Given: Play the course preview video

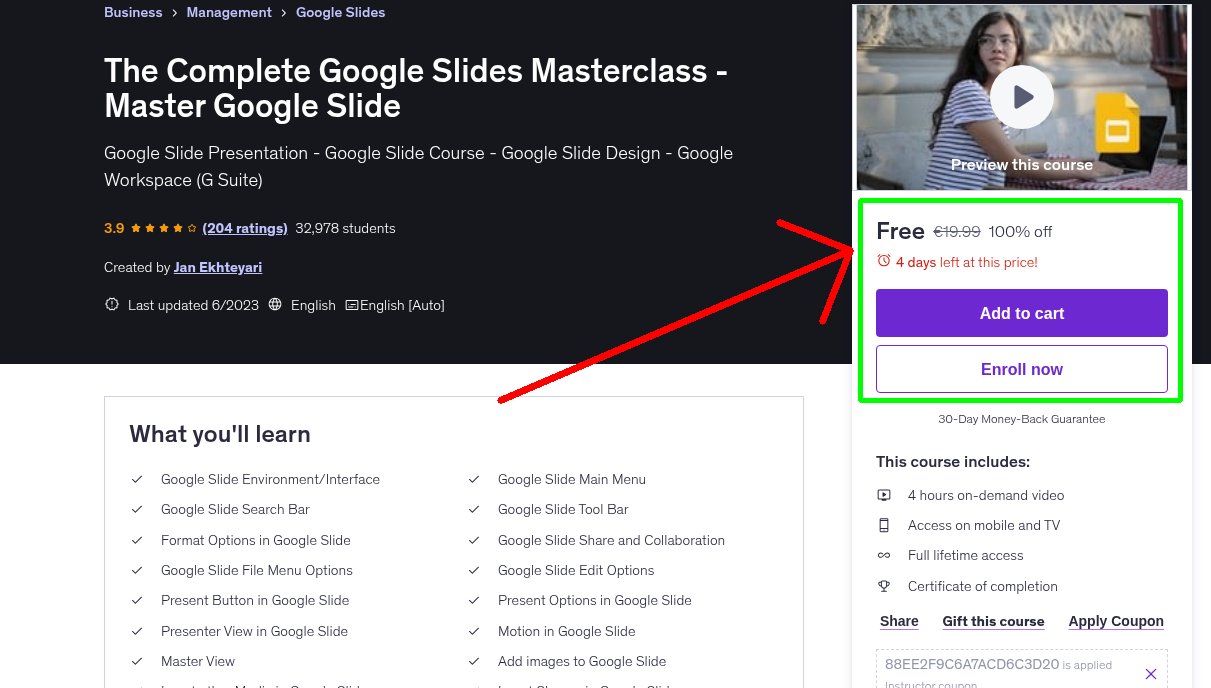Looking at the screenshot, I should [x=1021, y=96].
